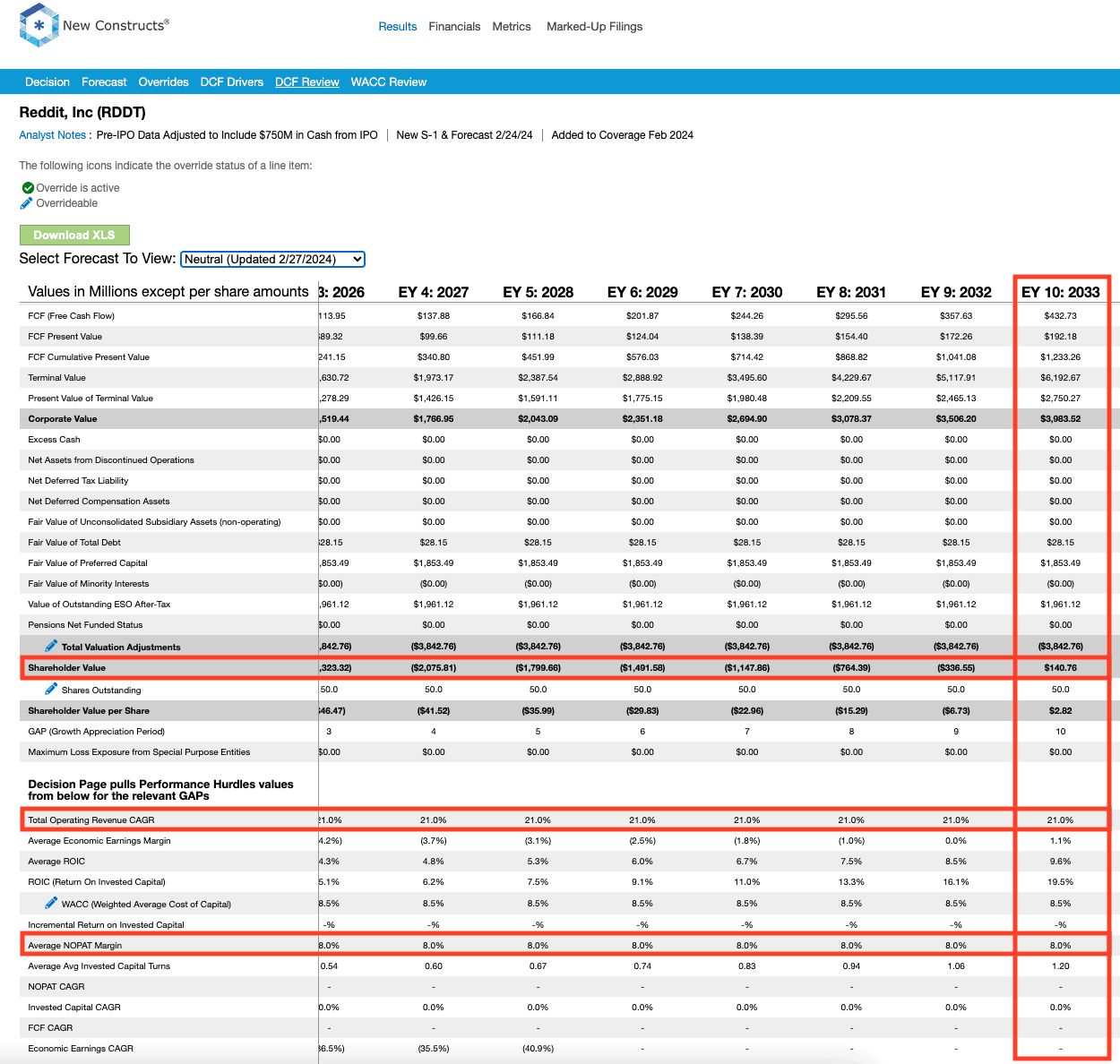The width and height of the screenshot is (1120, 1064).
Task: Click the green Override is active checkmark icon
Action: [28, 188]
